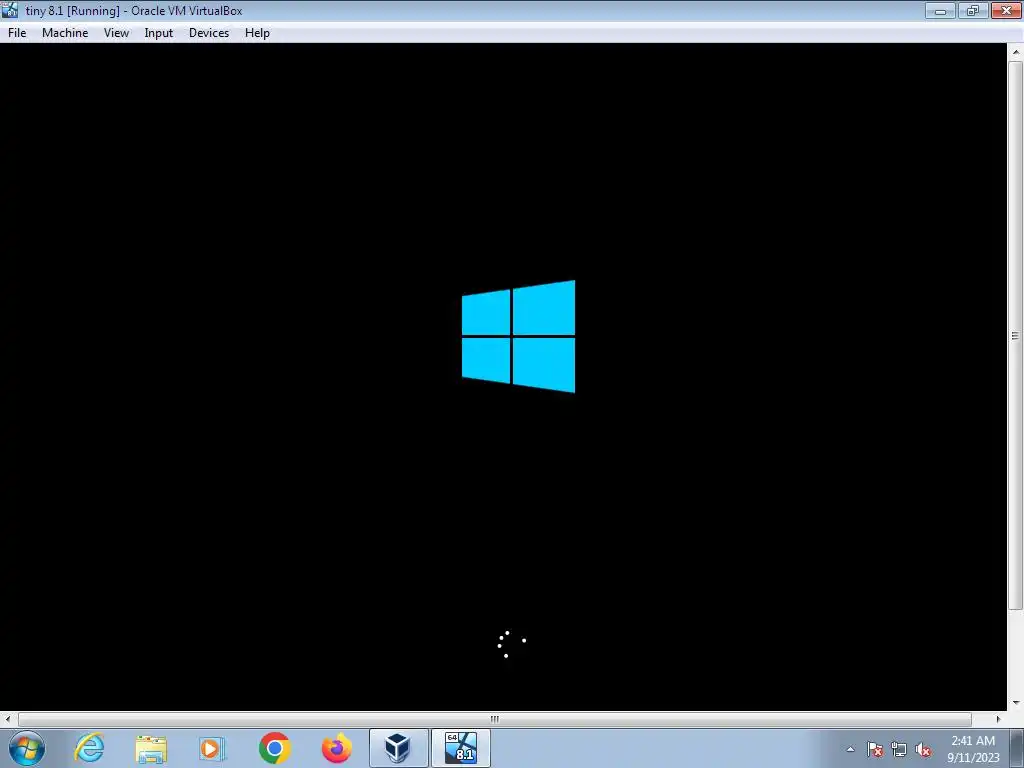Open the network status tray icon
Screen dimensions: 1024x768
899,749
